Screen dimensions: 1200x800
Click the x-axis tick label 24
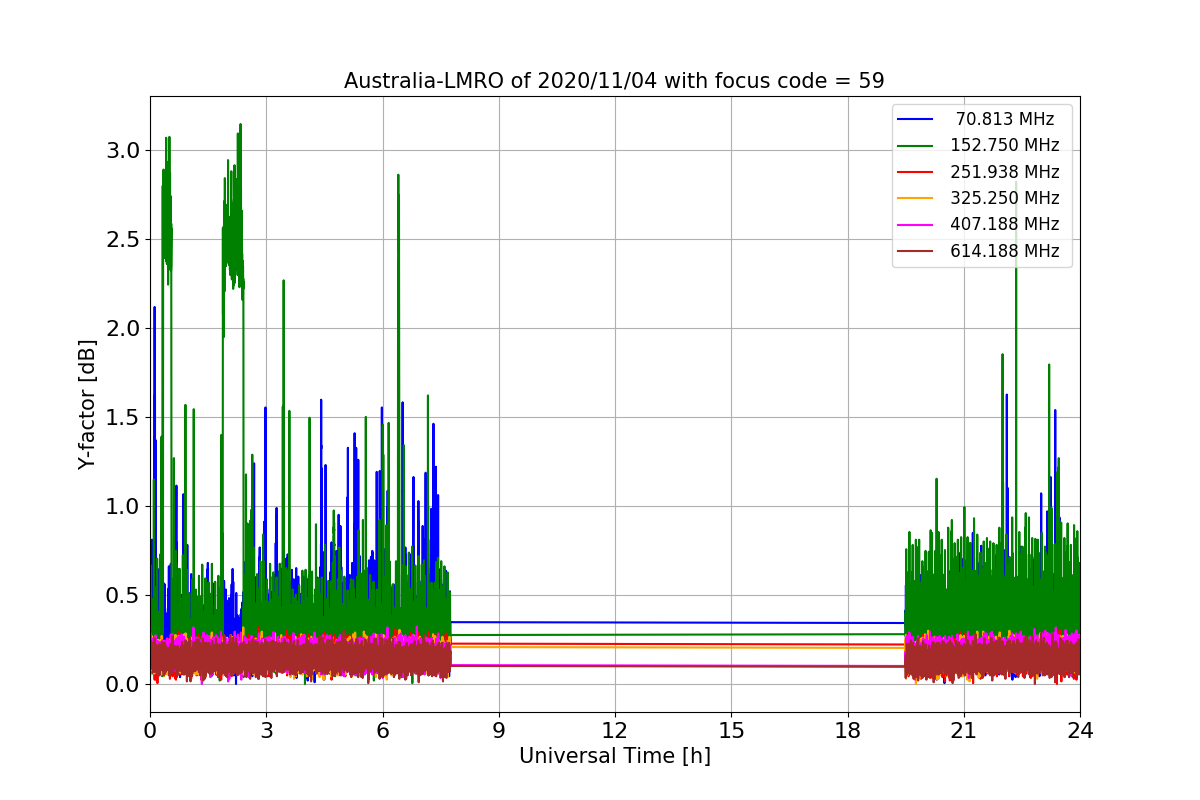click(x=1080, y=730)
